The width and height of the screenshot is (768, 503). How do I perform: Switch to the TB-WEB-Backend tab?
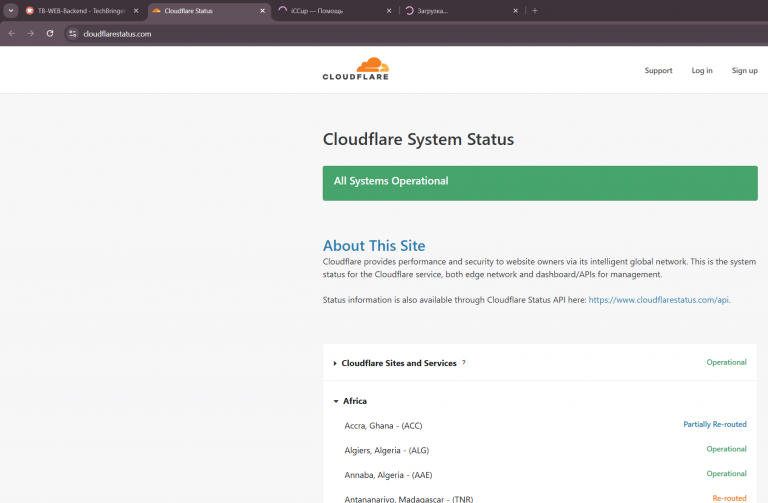tap(83, 11)
